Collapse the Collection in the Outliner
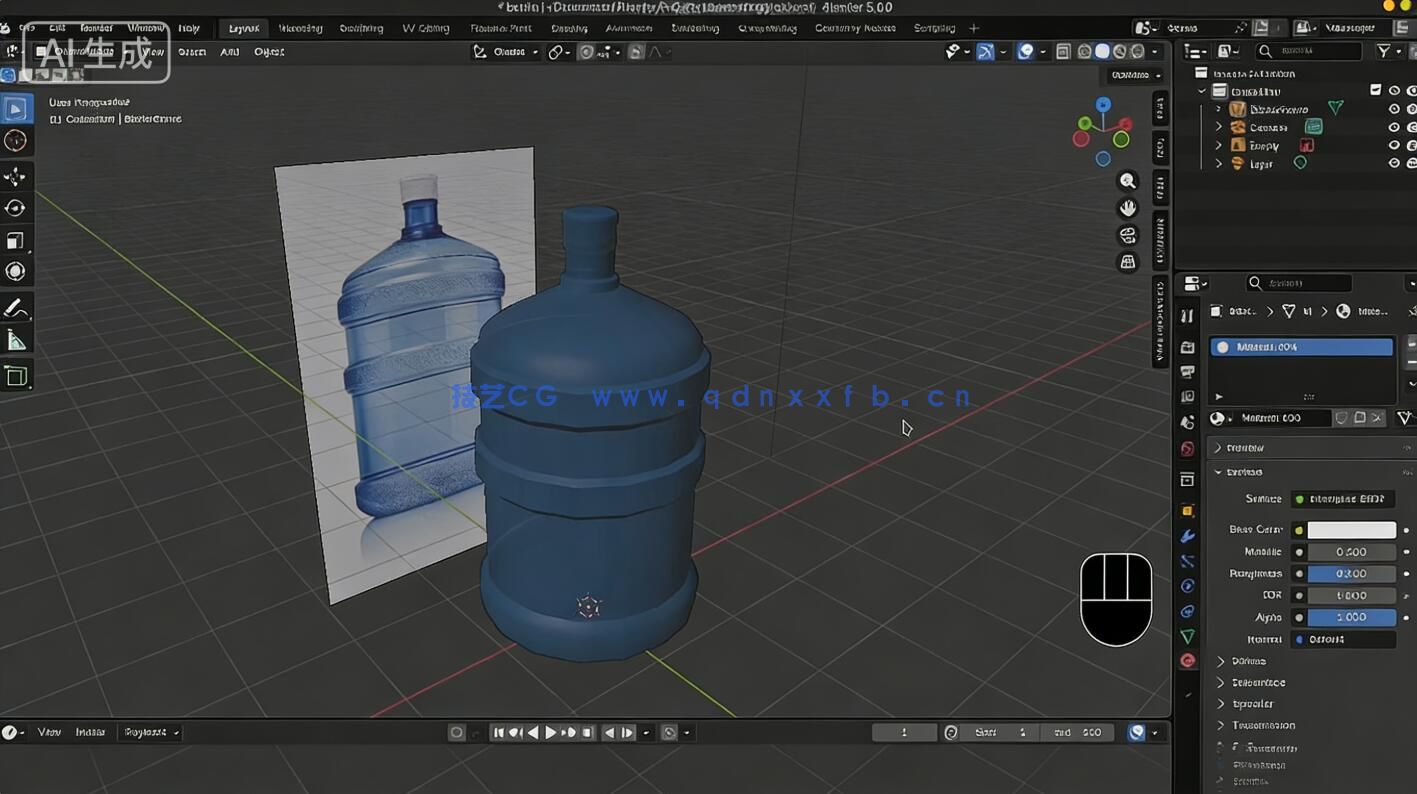This screenshot has height=794, width=1417. pos(1202,91)
